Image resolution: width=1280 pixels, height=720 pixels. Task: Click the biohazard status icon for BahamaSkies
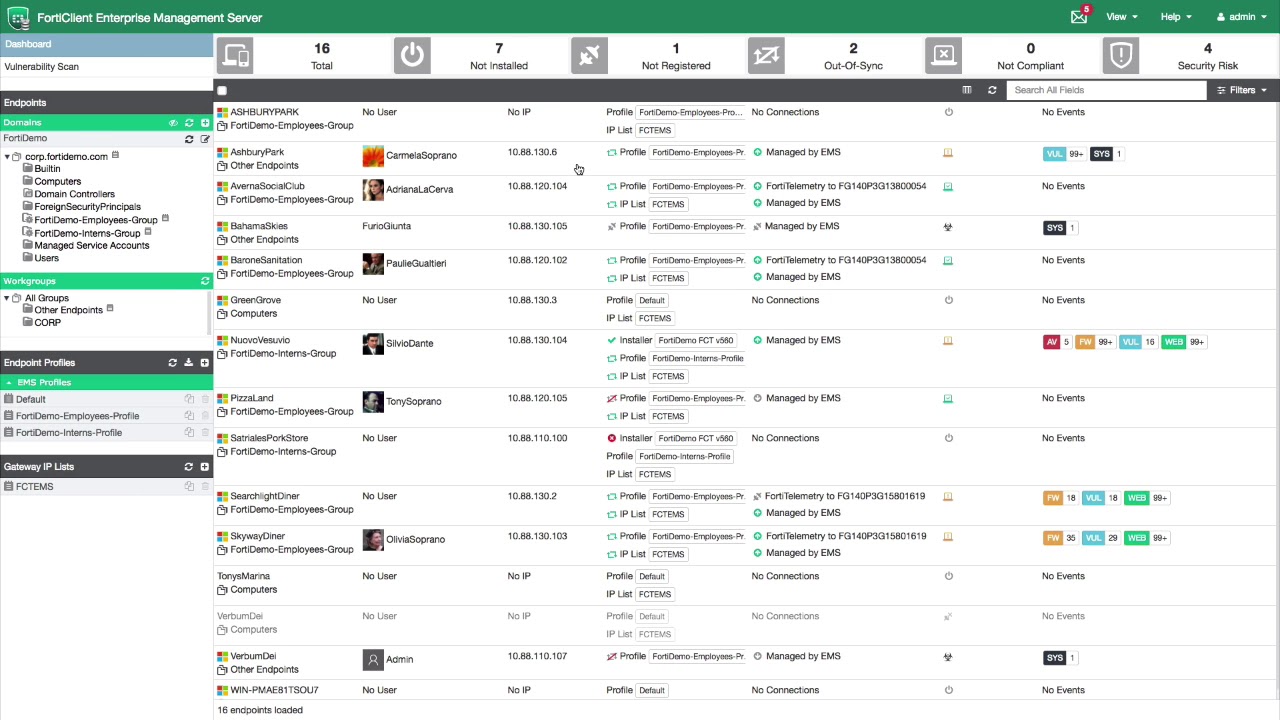click(x=948, y=227)
